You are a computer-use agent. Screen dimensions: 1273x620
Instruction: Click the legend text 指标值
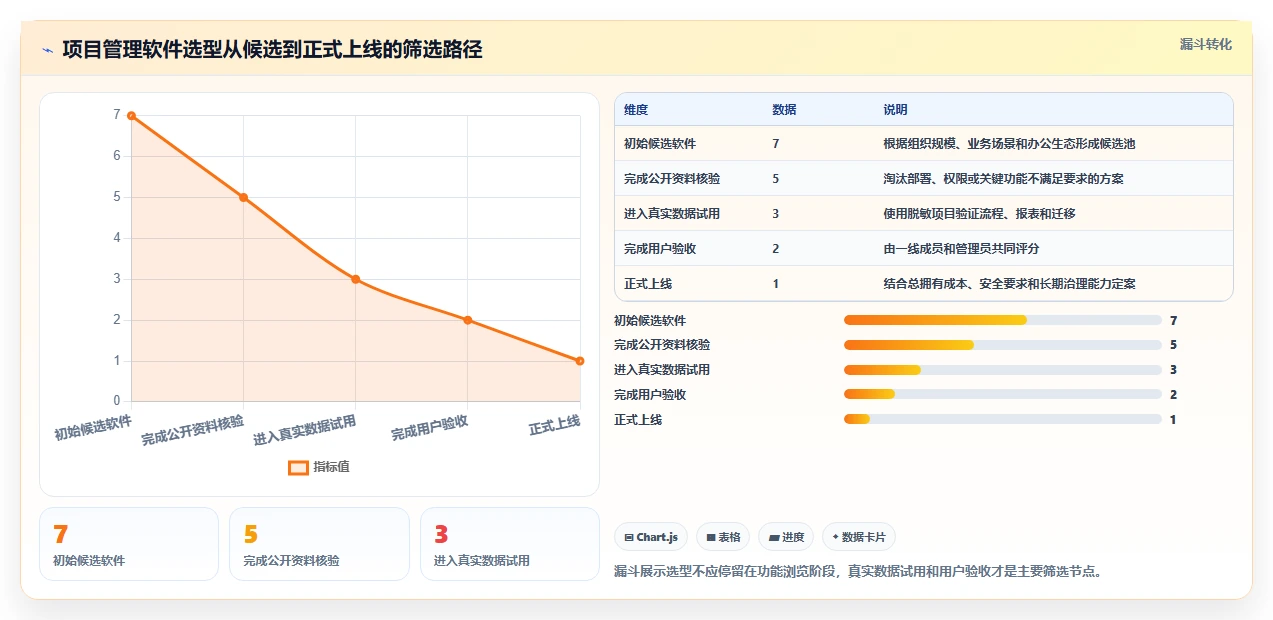tap(331, 467)
